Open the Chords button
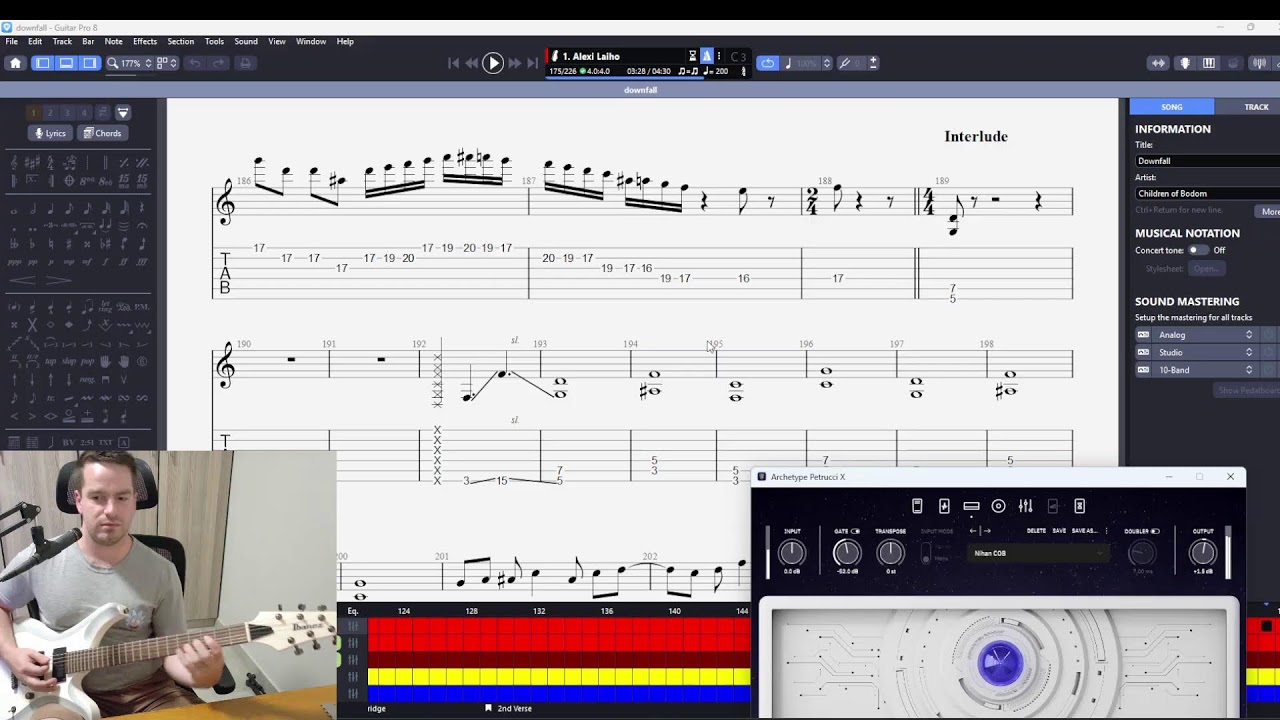 coord(102,133)
